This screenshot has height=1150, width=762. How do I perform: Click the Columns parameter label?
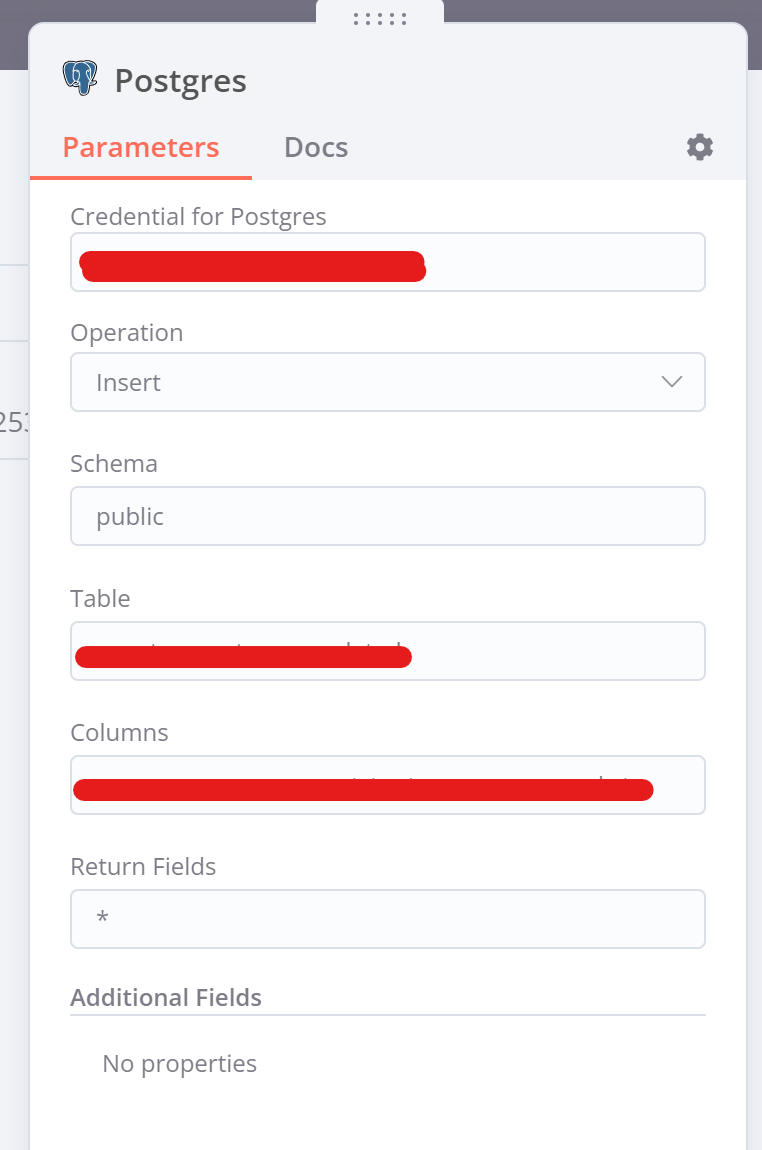(x=119, y=733)
